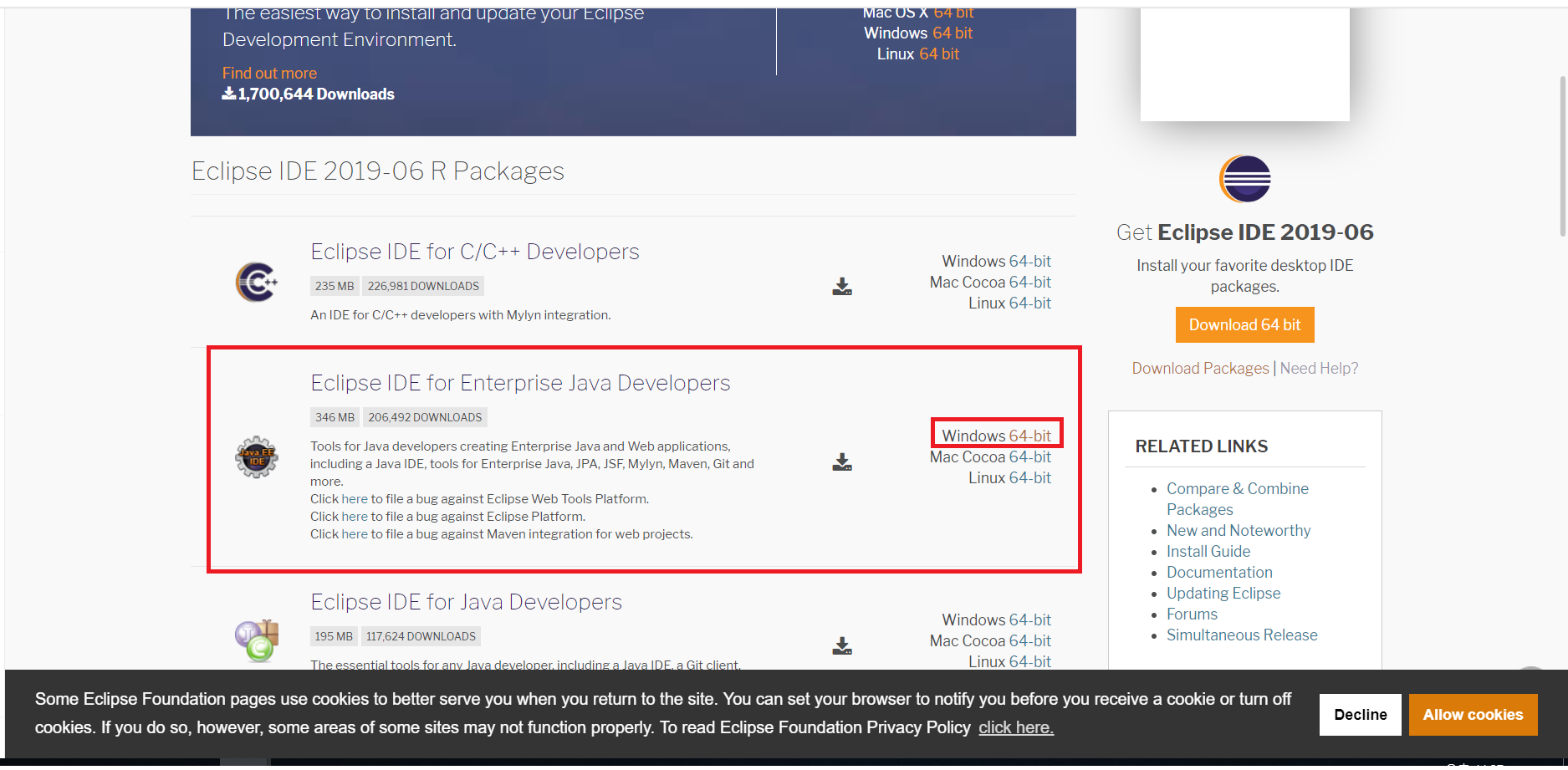Open Compare & Combine Packages related link
Screen dimensions: 1568x770
(1237, 499)
